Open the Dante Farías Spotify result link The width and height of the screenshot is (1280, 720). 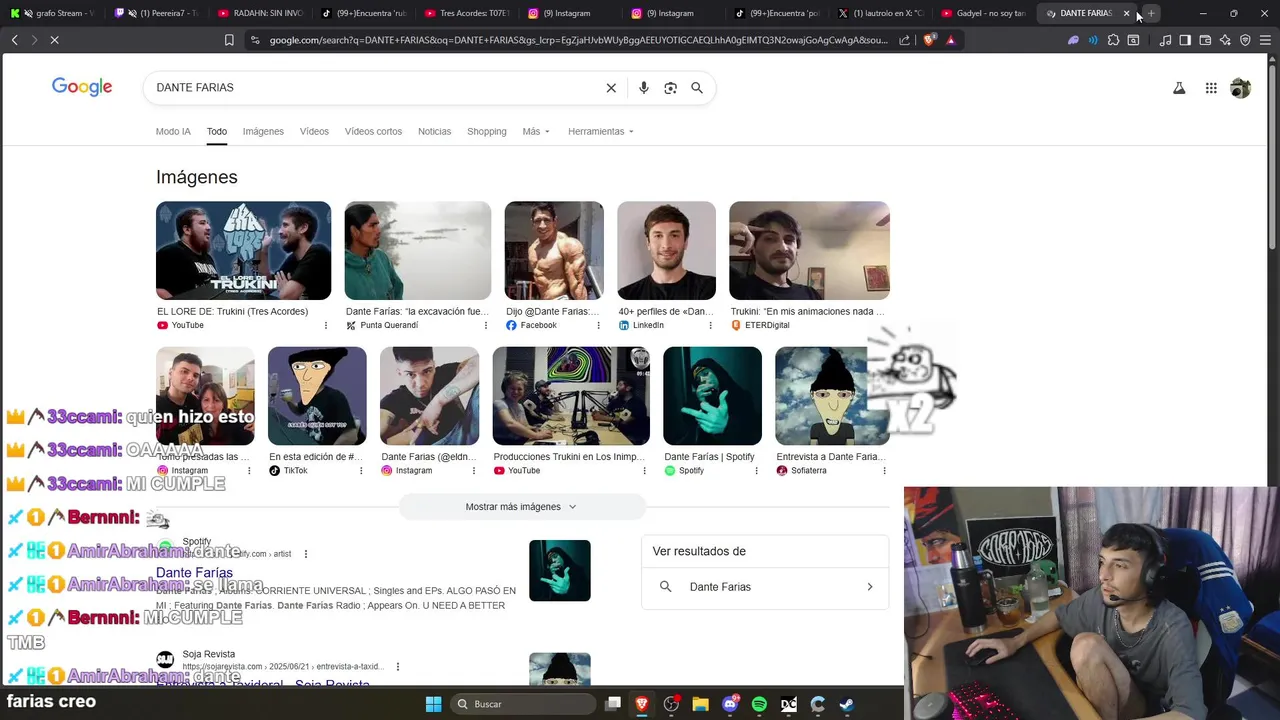[194, 573]
